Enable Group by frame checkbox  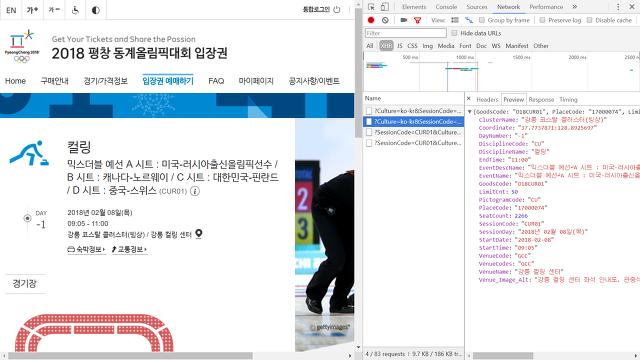pos(482,20)
